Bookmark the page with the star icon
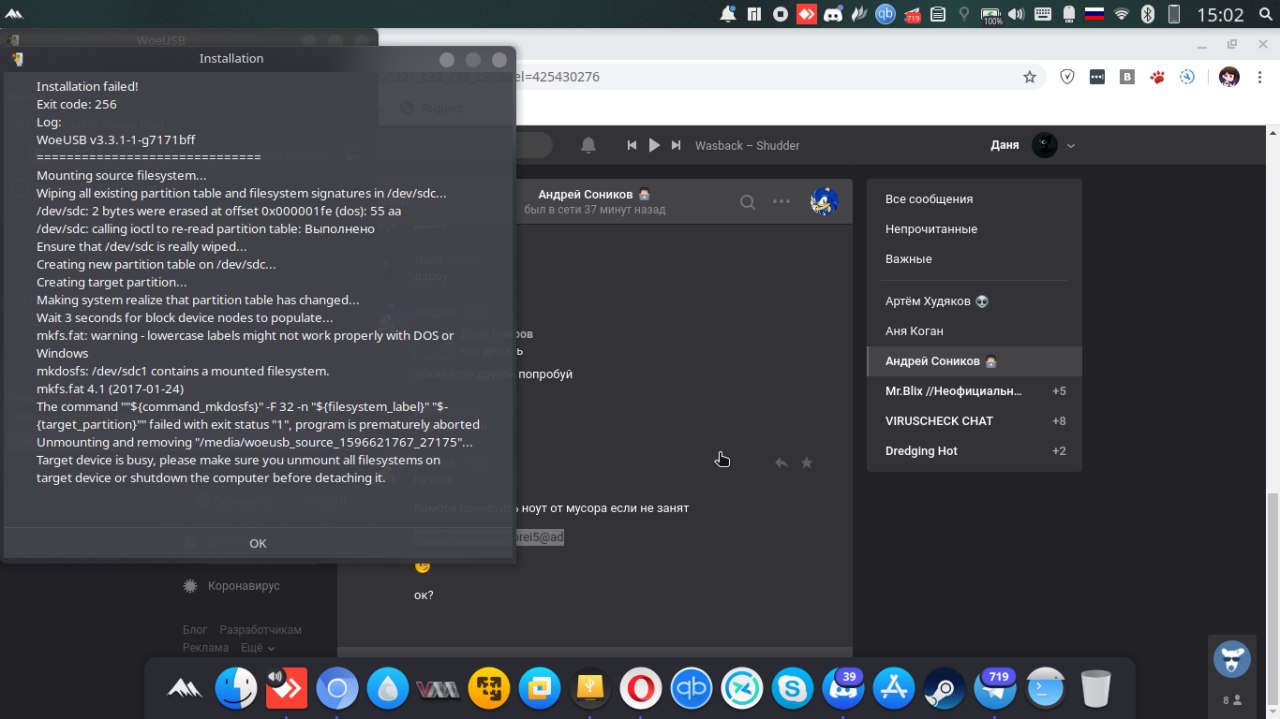 (x=1029, y=77)
